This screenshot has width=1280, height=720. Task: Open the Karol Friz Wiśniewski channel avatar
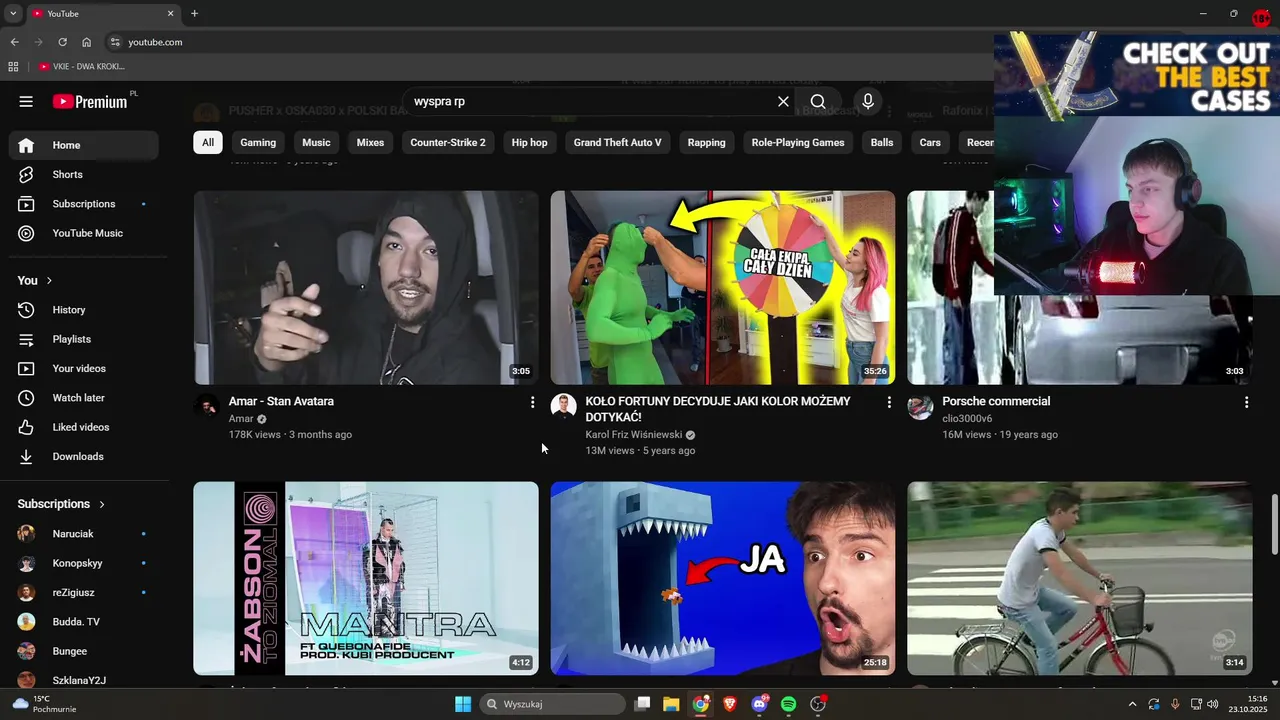tap(563, 407)
